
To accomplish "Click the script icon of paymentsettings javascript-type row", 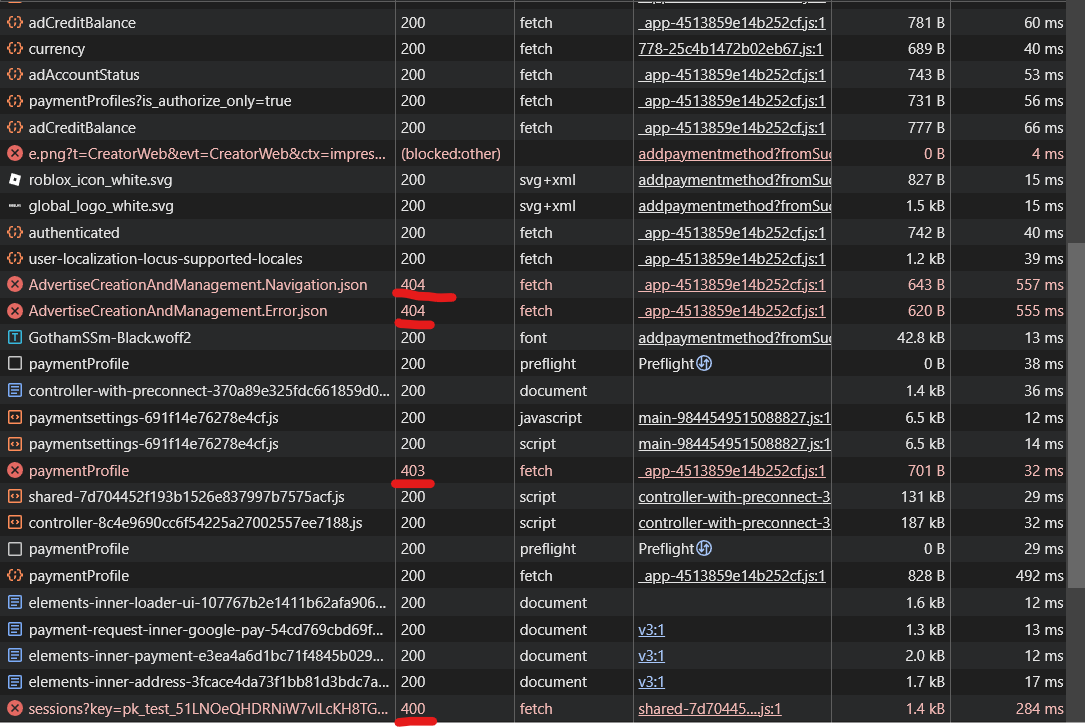I will pyautogui.click(x=15, y=418).
